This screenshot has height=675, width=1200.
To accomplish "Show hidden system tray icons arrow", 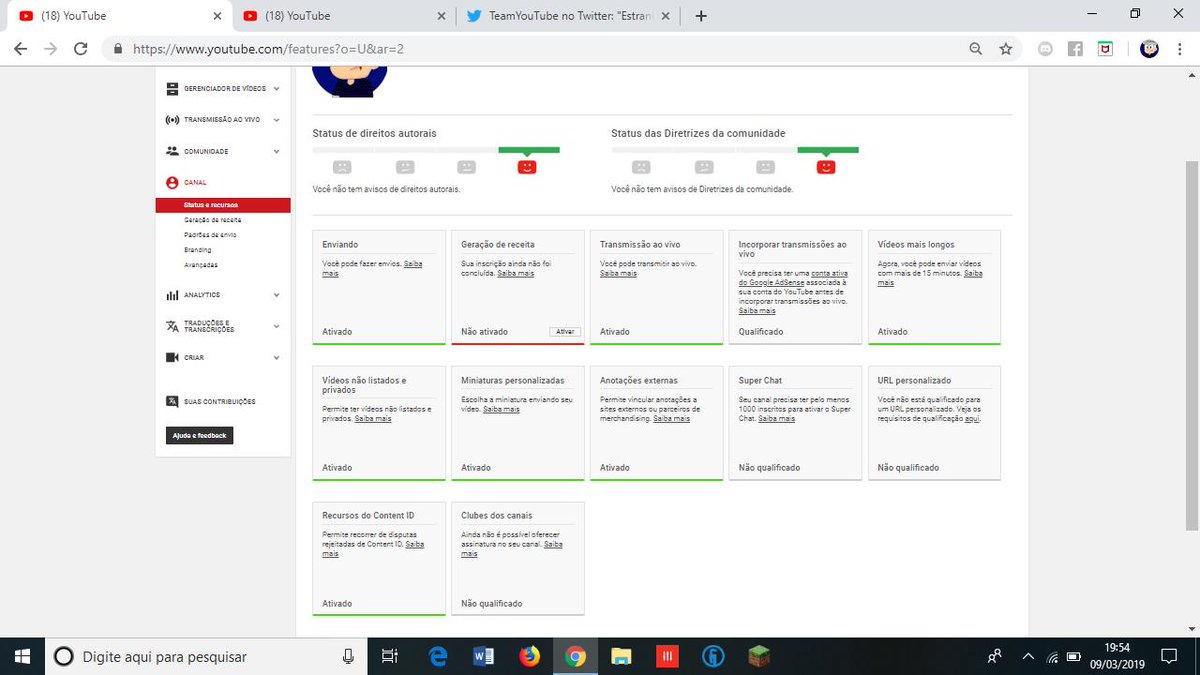I will pyautogui.click(x=1028, y=657).
